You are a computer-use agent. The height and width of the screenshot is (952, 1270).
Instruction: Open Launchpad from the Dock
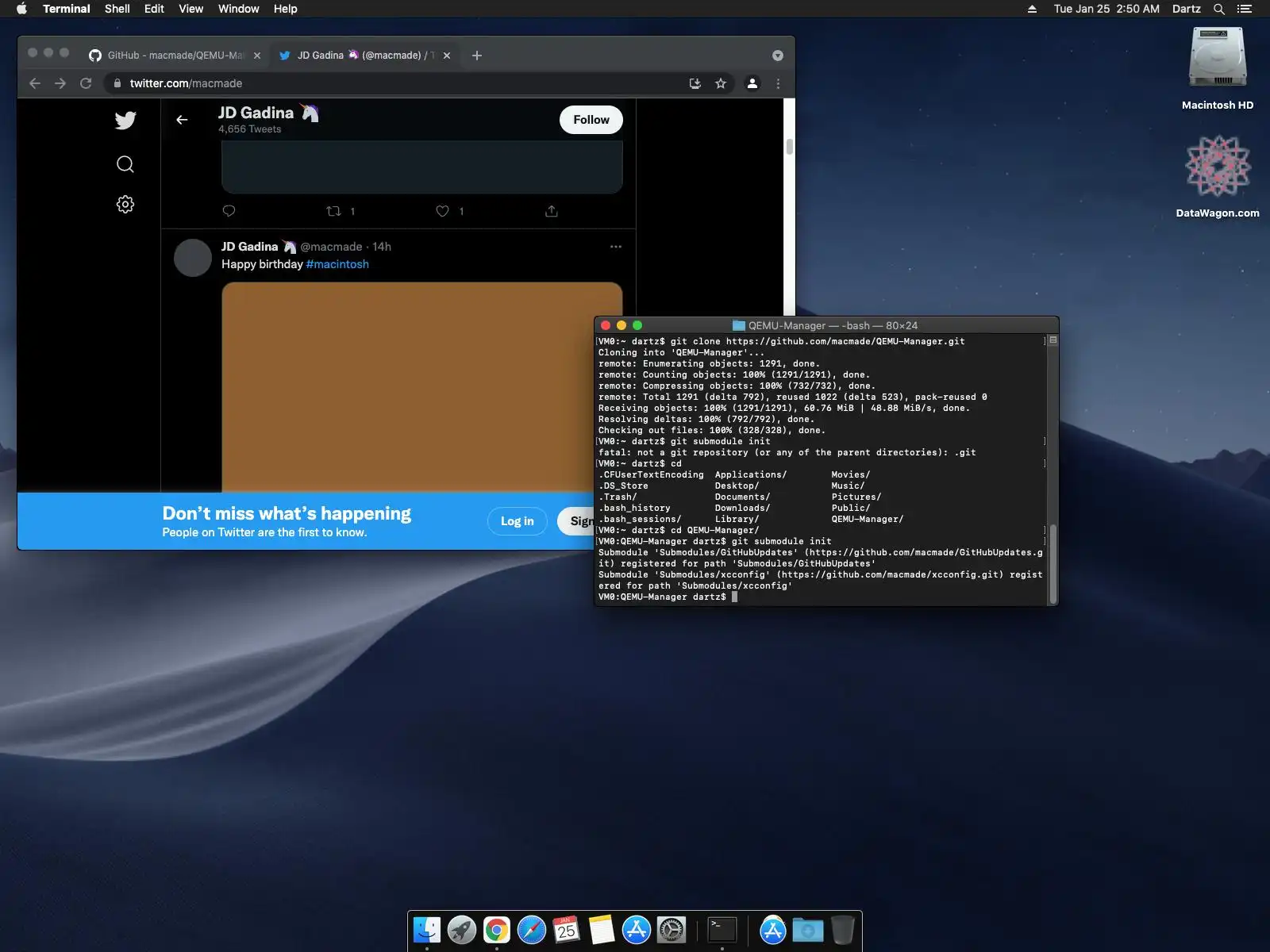point(462,930)
